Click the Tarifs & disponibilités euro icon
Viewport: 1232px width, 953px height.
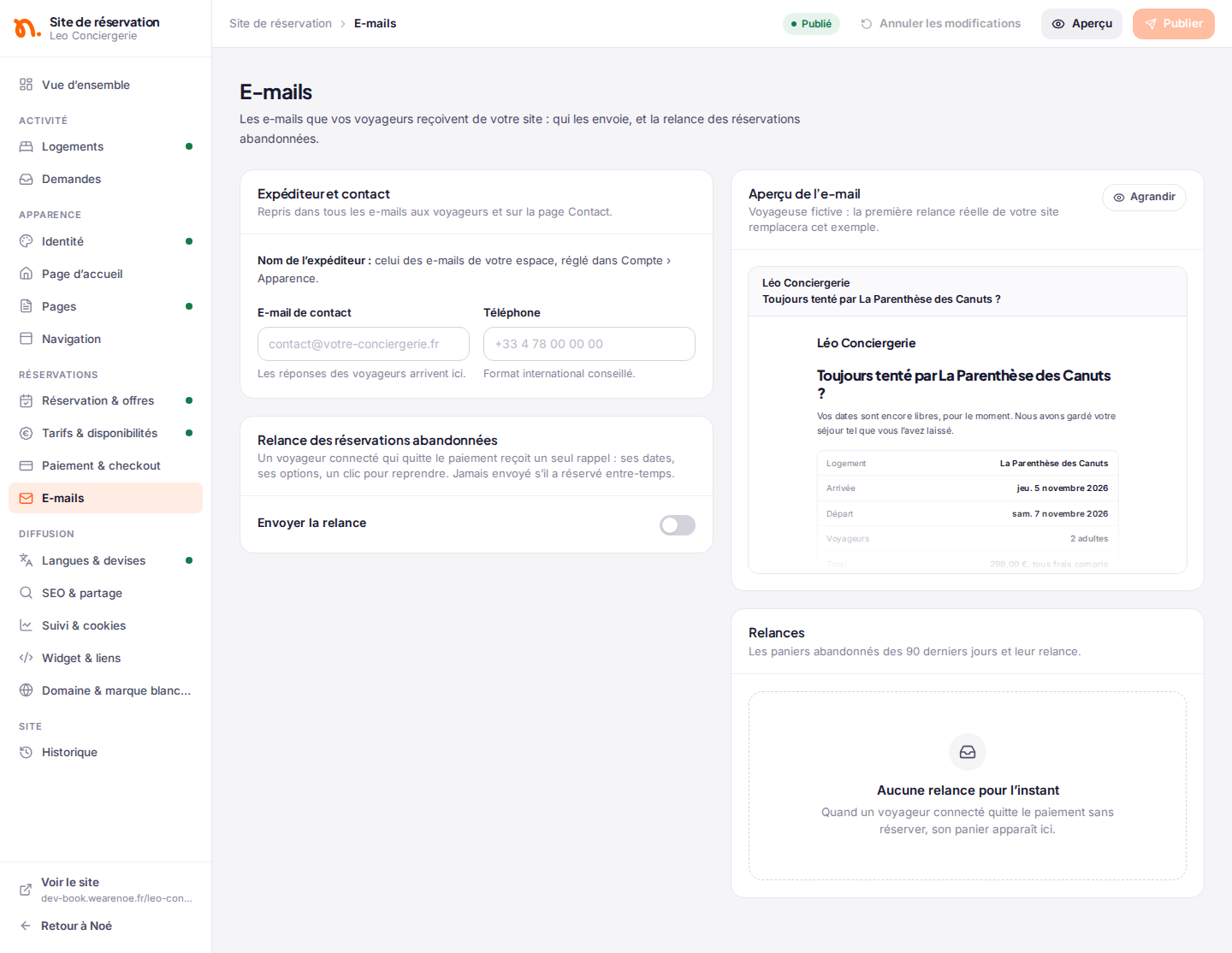pos(26,433)
